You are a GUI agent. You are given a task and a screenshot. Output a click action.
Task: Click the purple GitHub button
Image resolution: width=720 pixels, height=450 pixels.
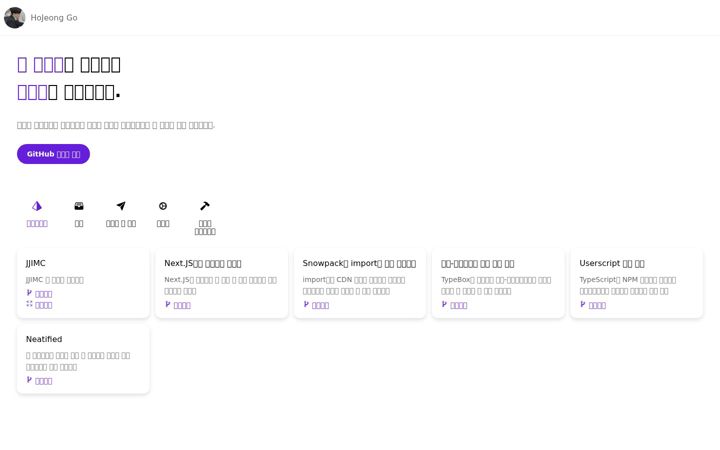coord(53,154)
